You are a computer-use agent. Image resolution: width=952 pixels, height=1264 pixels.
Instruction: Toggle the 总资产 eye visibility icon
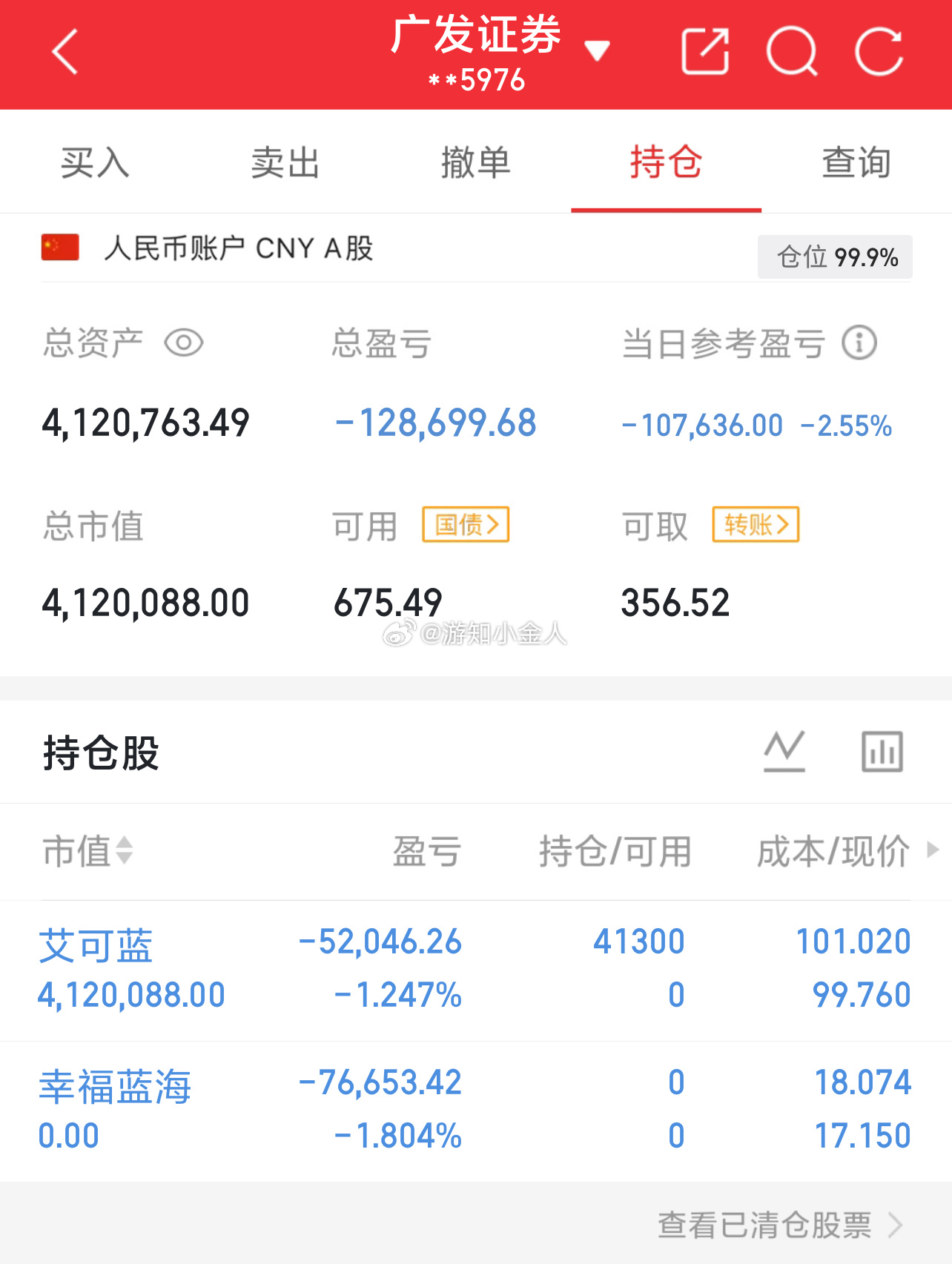(x=184, y=343)
